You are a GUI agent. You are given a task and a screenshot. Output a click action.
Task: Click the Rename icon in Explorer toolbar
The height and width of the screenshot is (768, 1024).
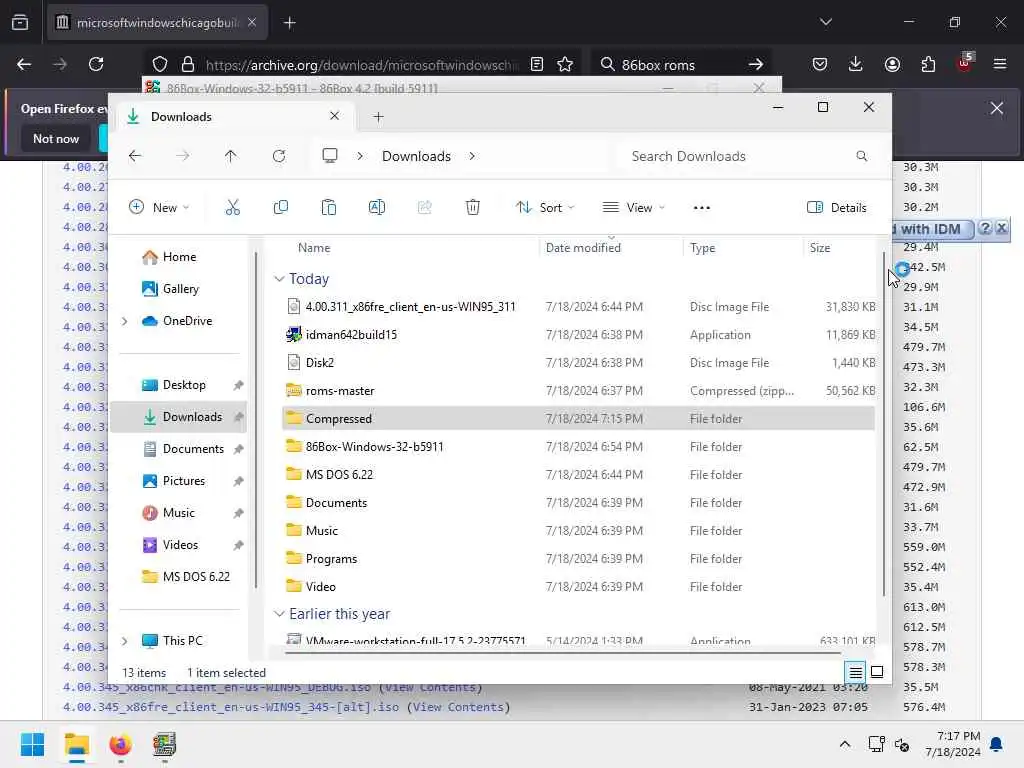[x=377, y=208]
